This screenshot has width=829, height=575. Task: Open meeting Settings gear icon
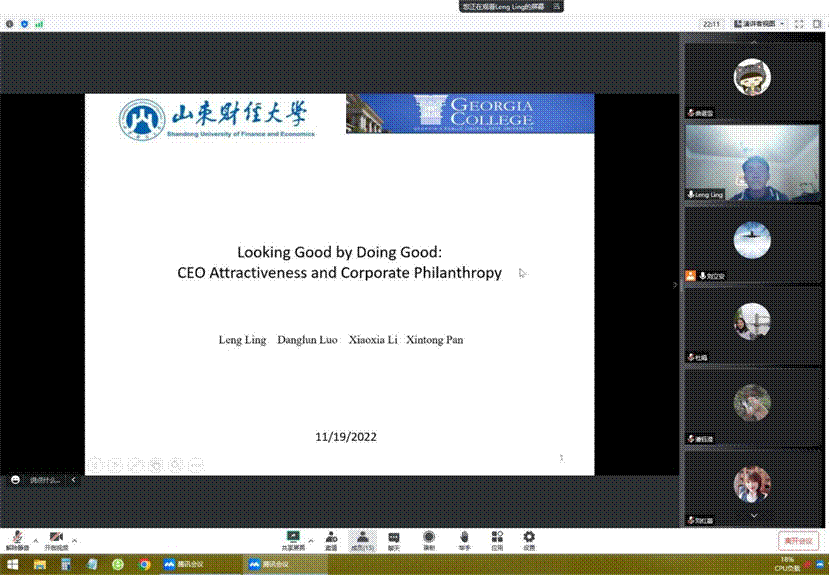click(529, 538)
